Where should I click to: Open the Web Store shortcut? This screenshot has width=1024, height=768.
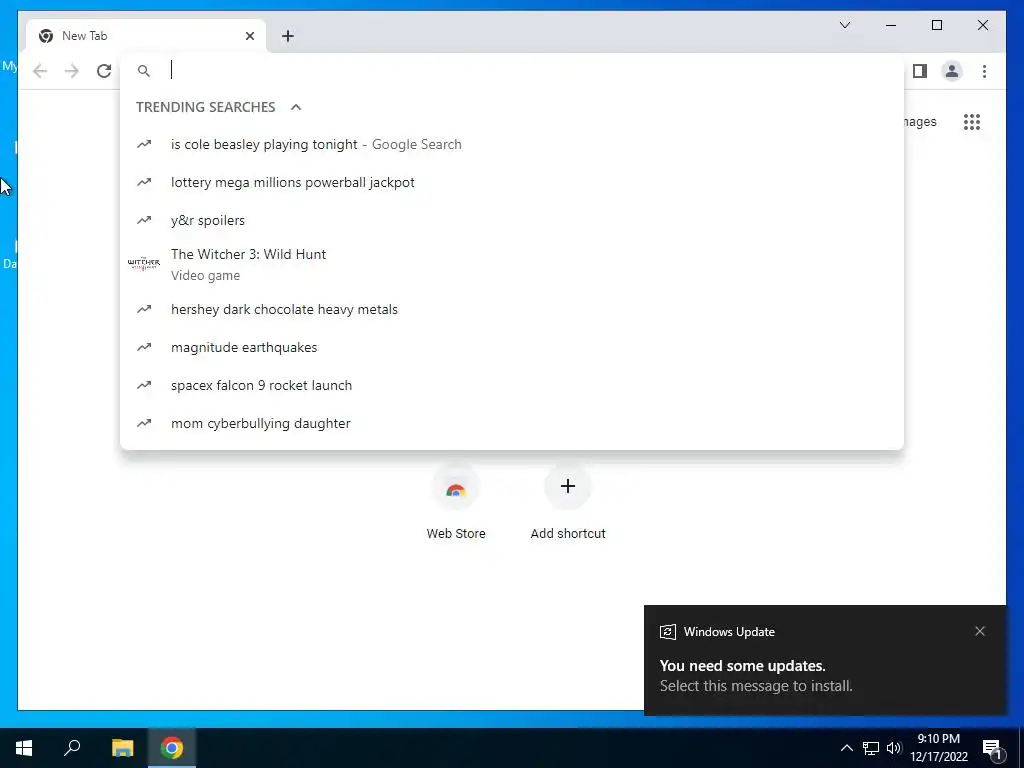click(456, 503)
